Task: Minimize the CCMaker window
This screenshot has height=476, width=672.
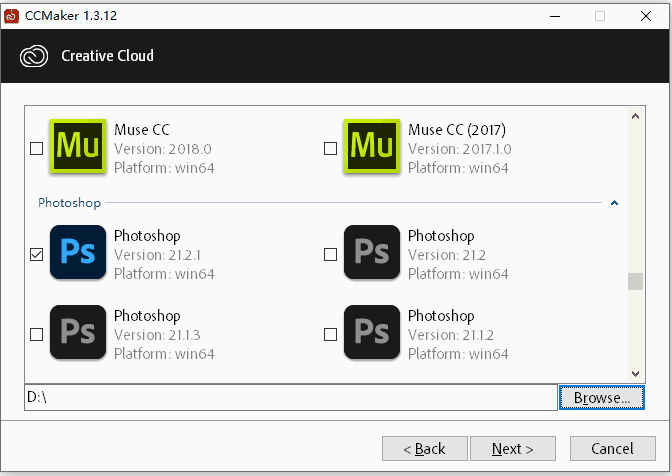Action: click(x=555, y=16)
